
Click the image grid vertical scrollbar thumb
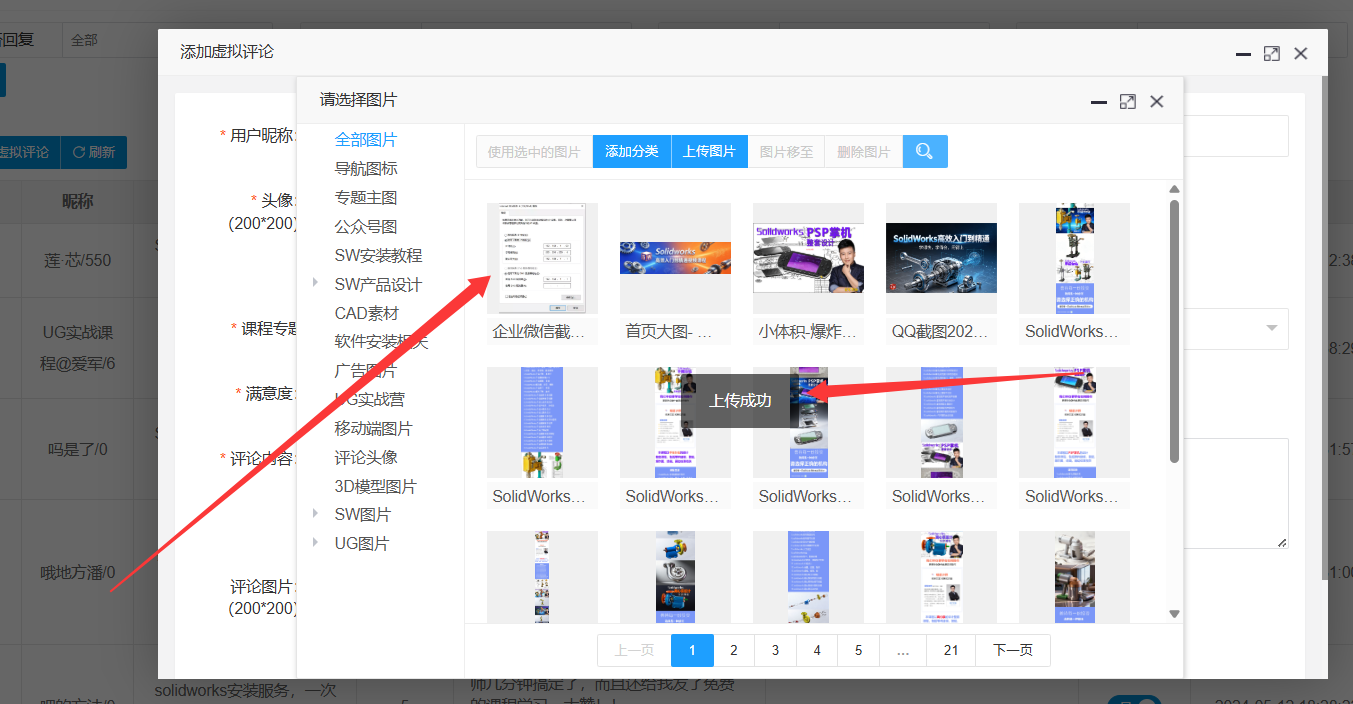[1175, 331]
